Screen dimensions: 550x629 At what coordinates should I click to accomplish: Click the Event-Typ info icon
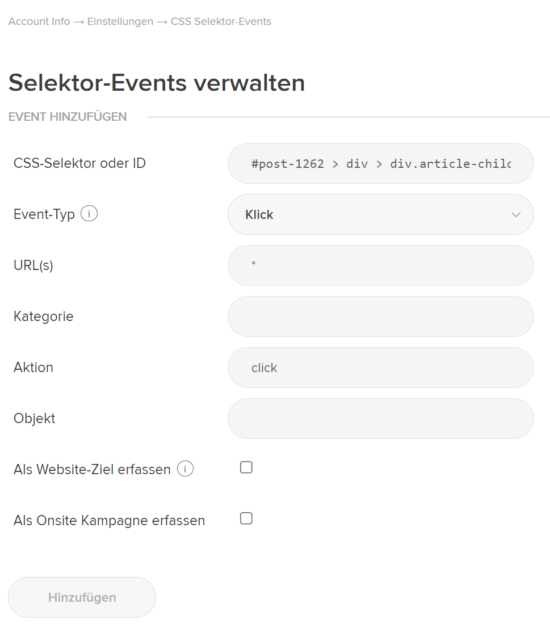point(89,213)
